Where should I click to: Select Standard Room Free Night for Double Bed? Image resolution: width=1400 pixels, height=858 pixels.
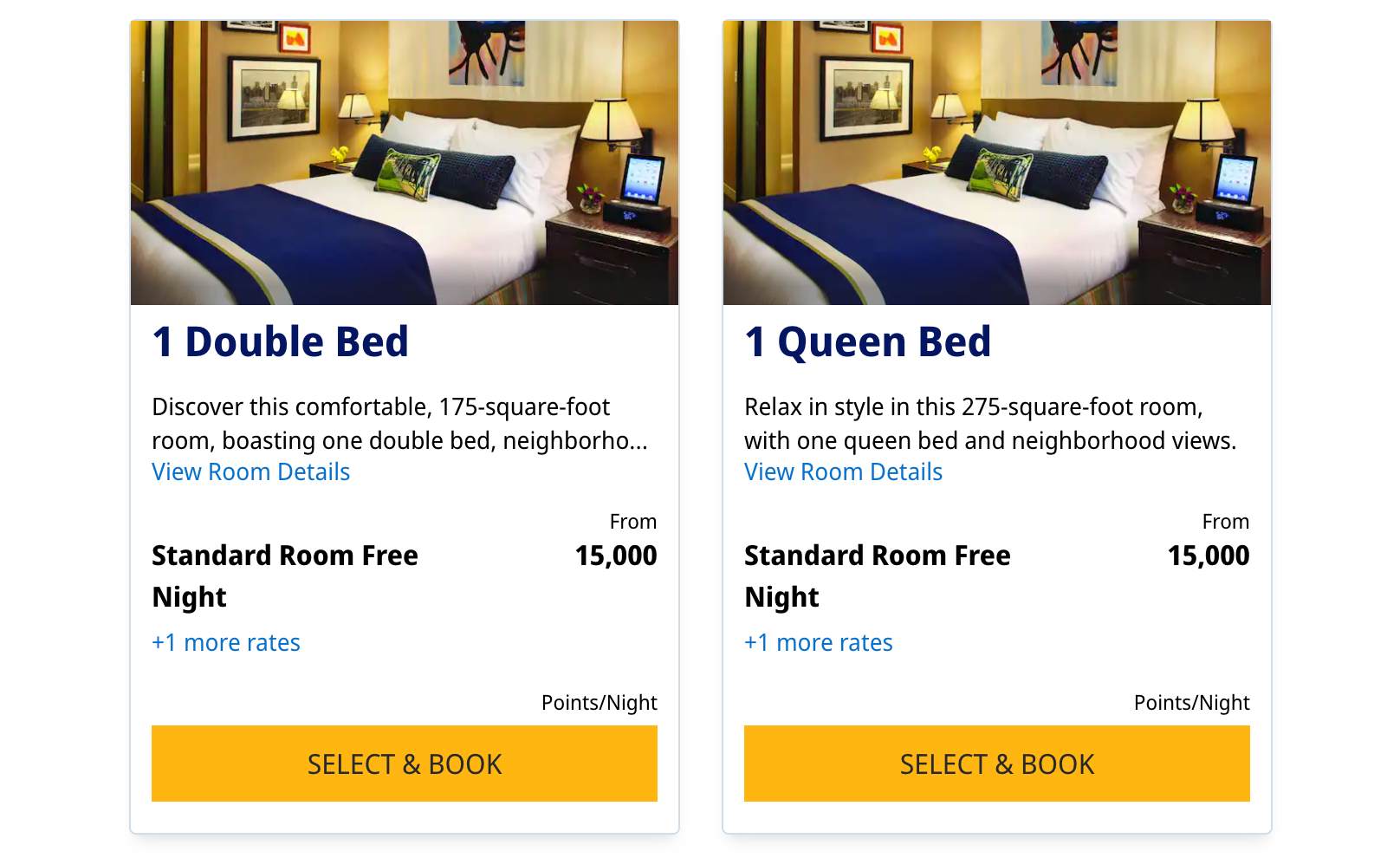click(285, 575)
